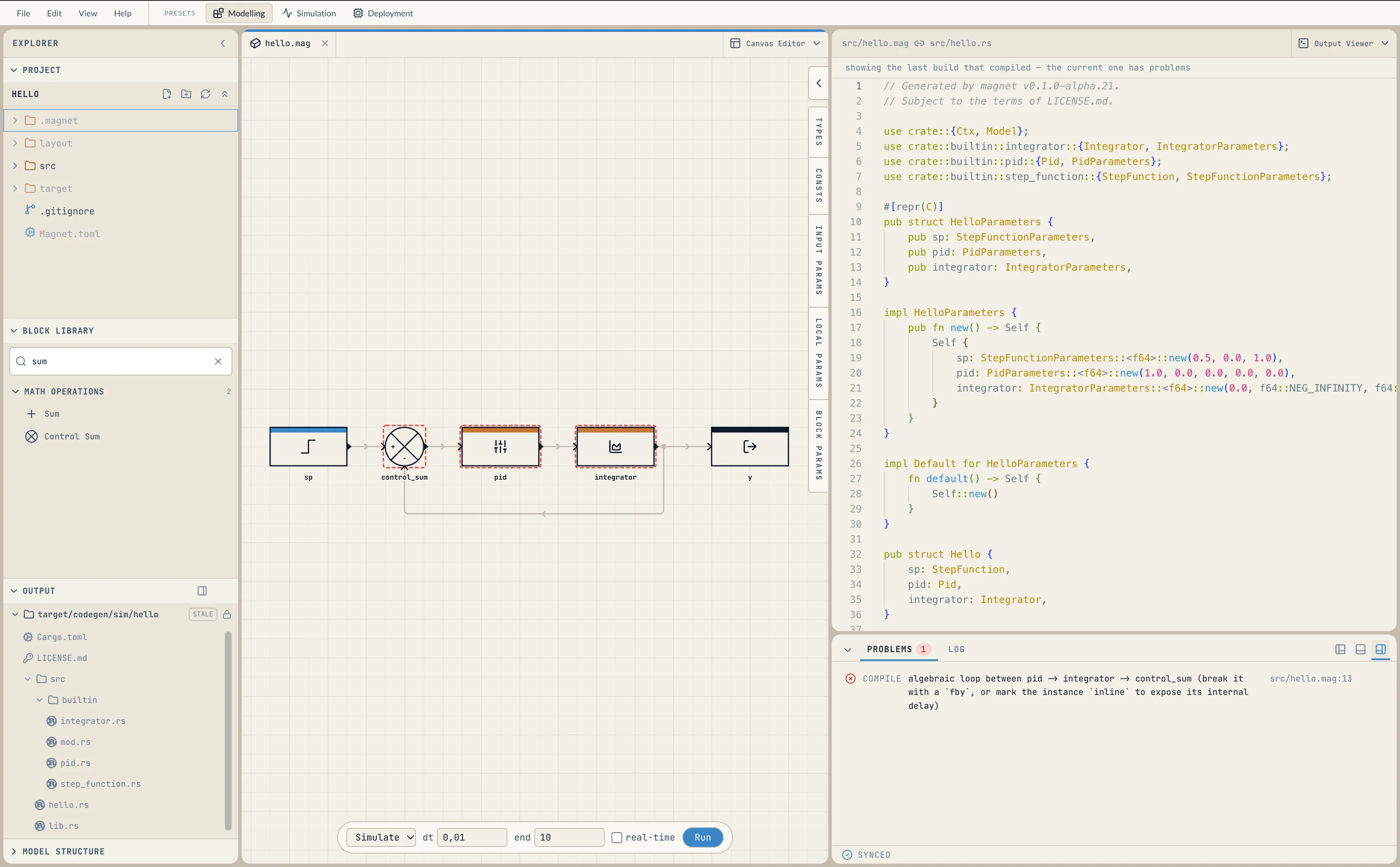Open the LOG tab
1400x867 pixels.
(x=956, y=649)
